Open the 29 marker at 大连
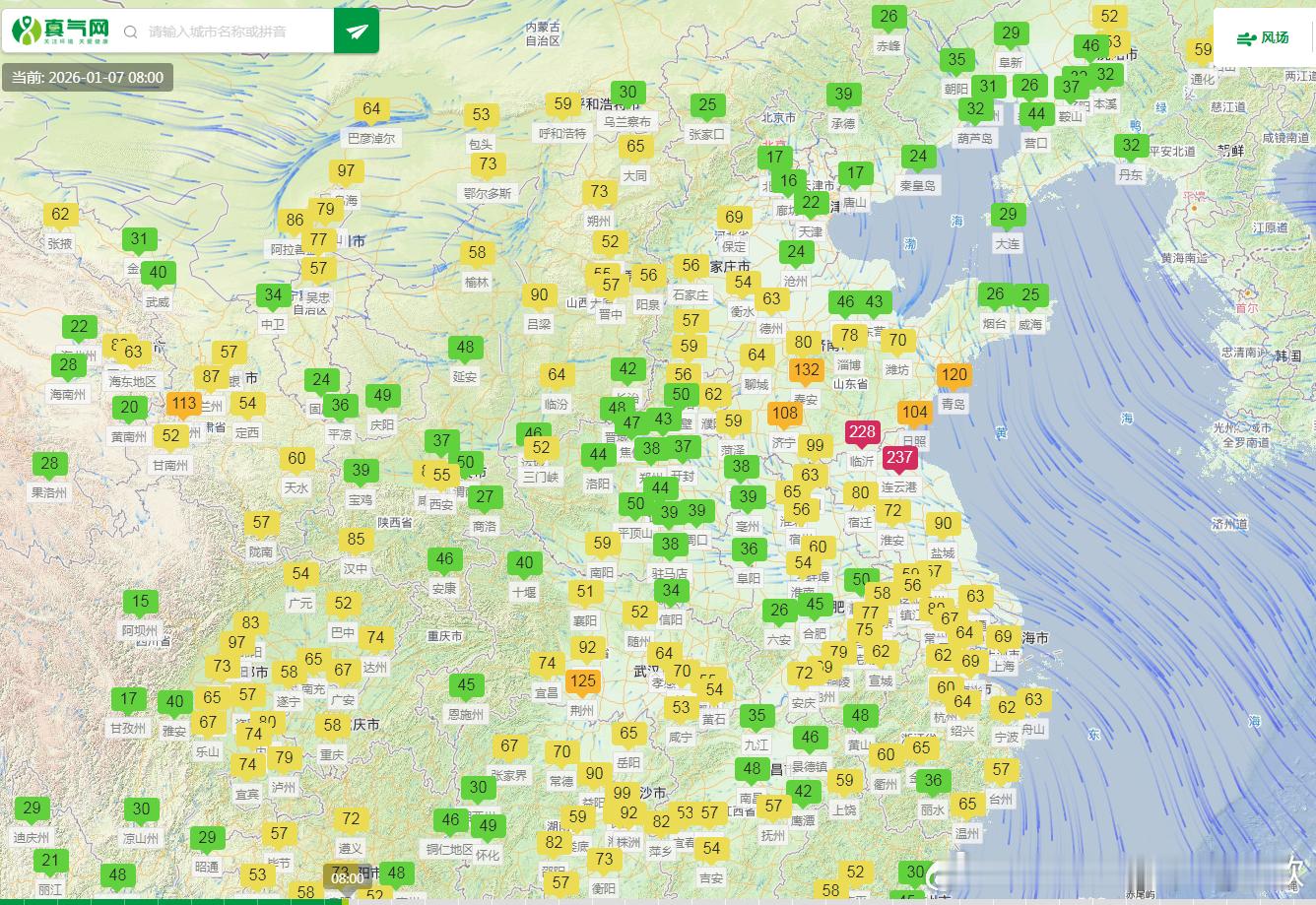Viewport: 1316px width, 905px height. [x=1007, y=215]
